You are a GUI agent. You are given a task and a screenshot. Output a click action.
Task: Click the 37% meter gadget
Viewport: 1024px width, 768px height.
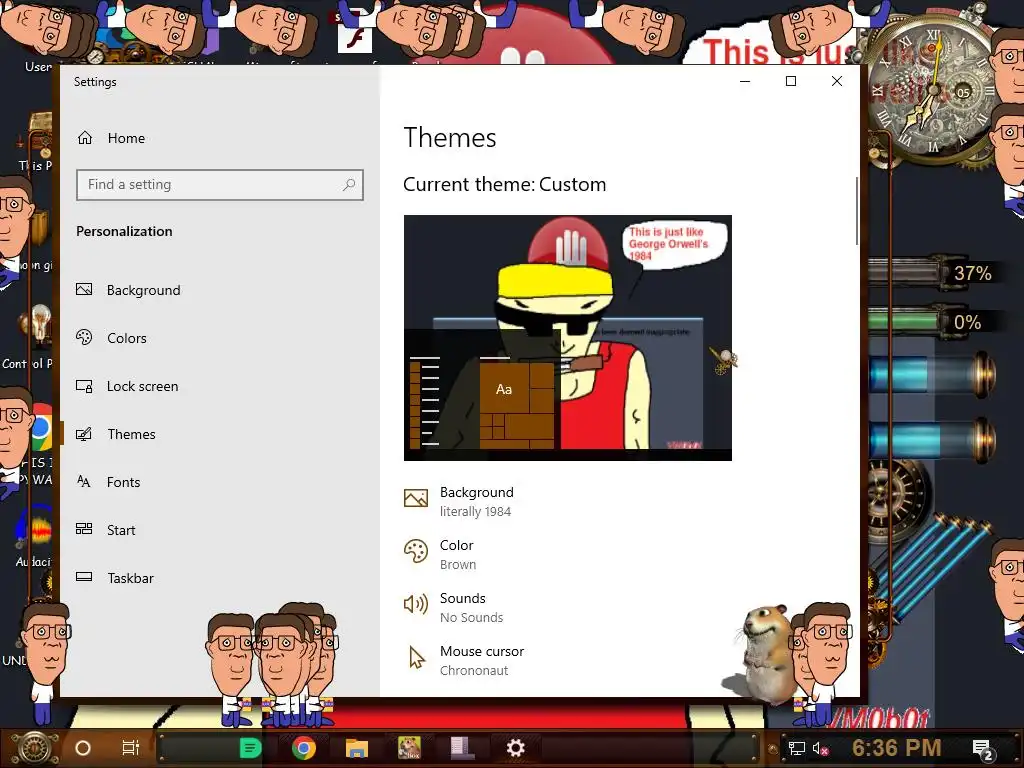pos(934,272)
